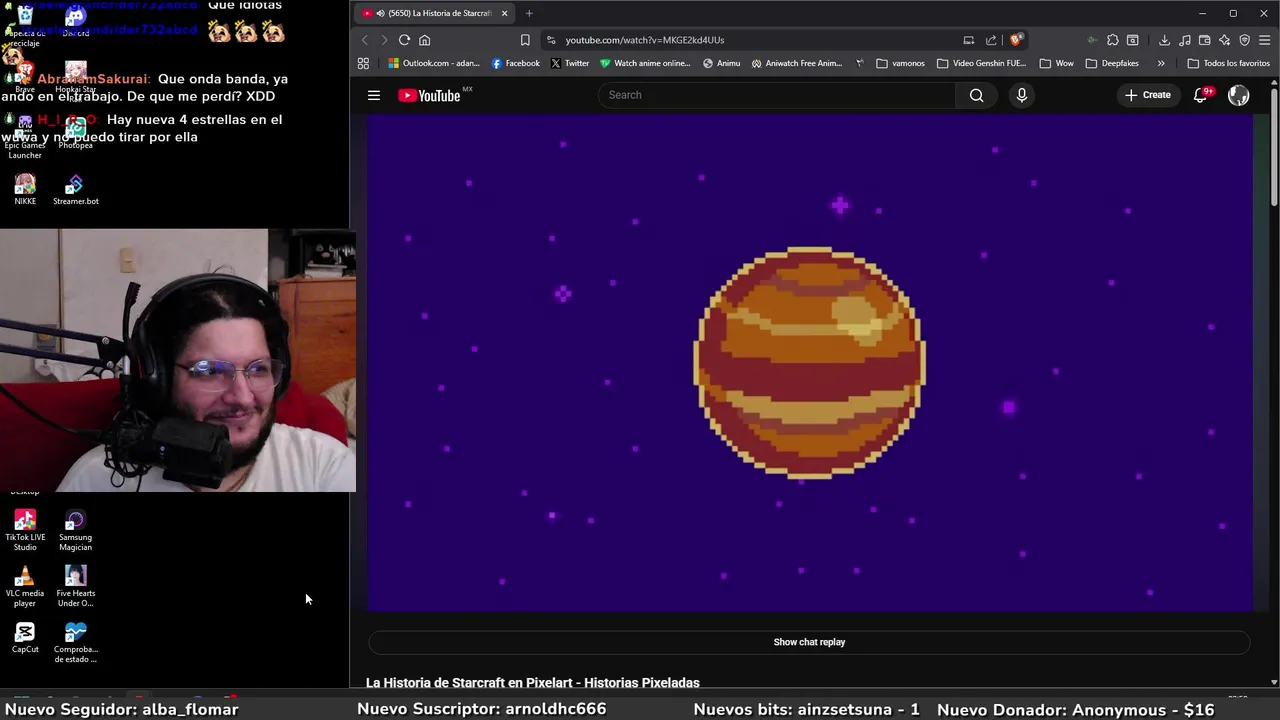Click the video title La Historia de Starcraft
Screen dimensions: 1280x720
point(533,682)
